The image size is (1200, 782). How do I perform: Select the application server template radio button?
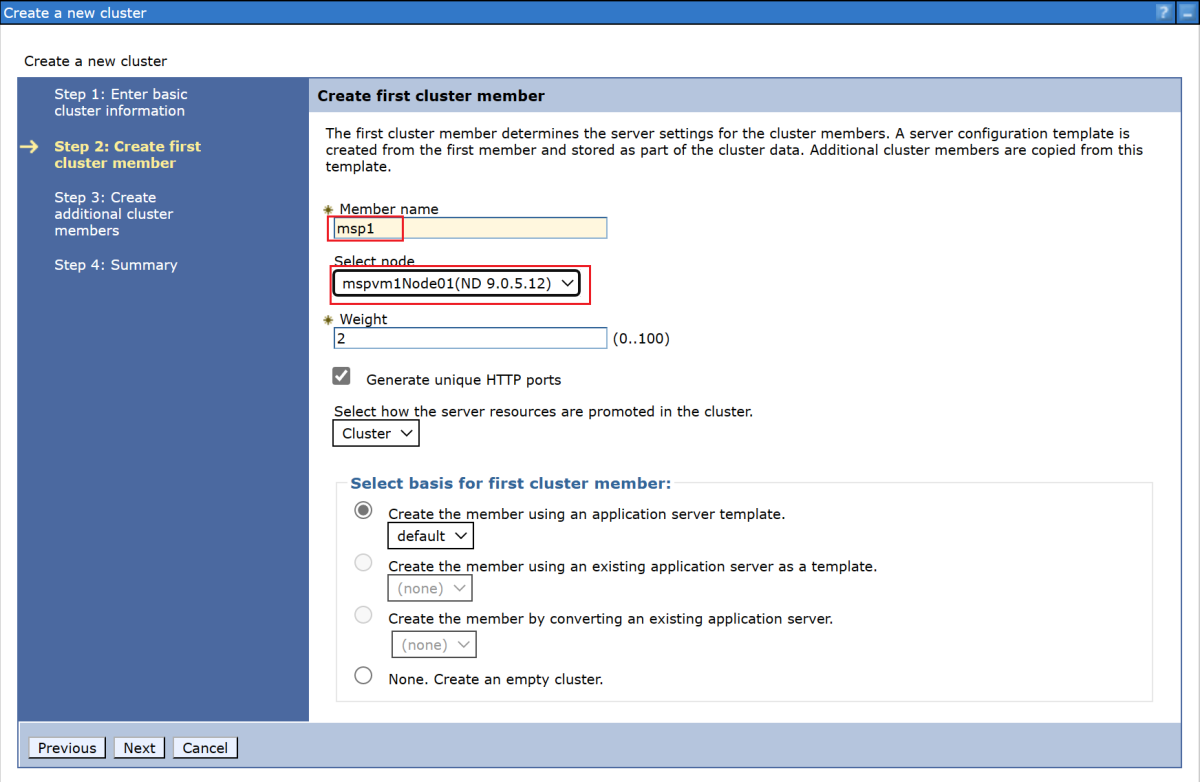tap(363, 510)
